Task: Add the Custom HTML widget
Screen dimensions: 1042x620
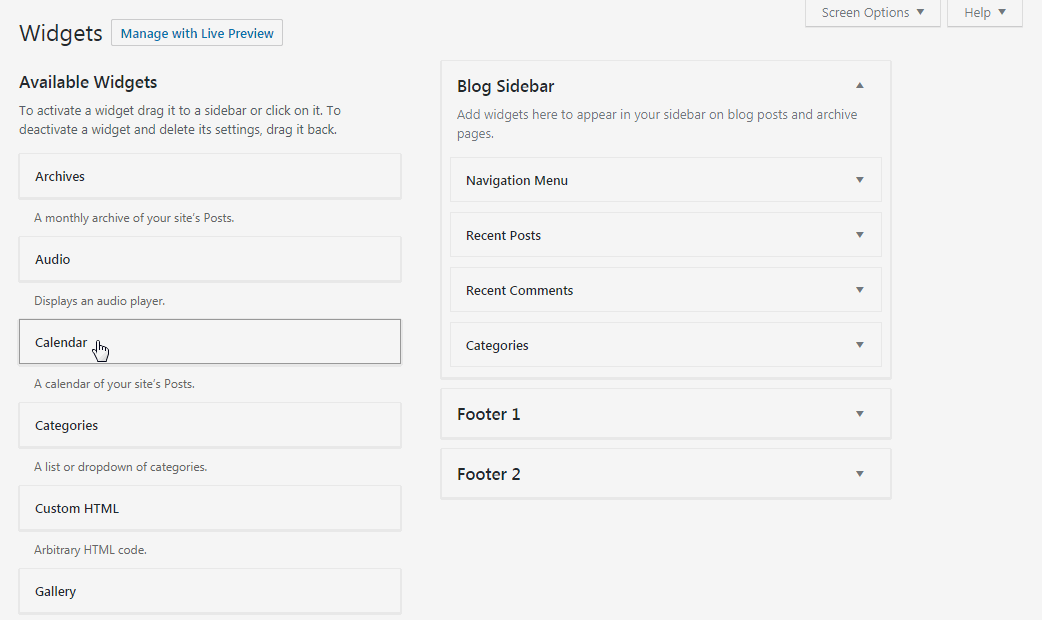Action: click(210, 509)
